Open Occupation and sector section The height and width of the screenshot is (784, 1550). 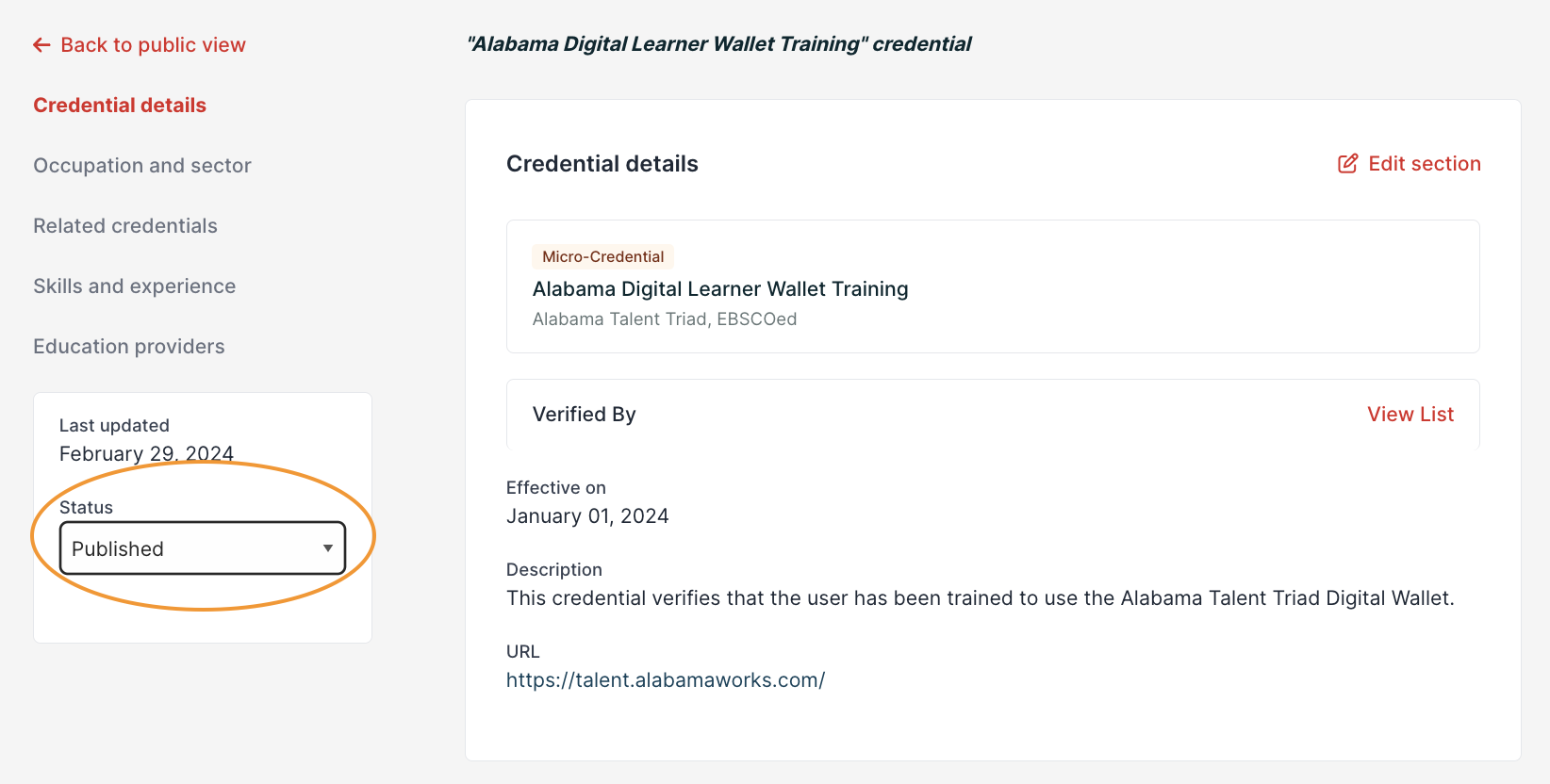point(142,166)
